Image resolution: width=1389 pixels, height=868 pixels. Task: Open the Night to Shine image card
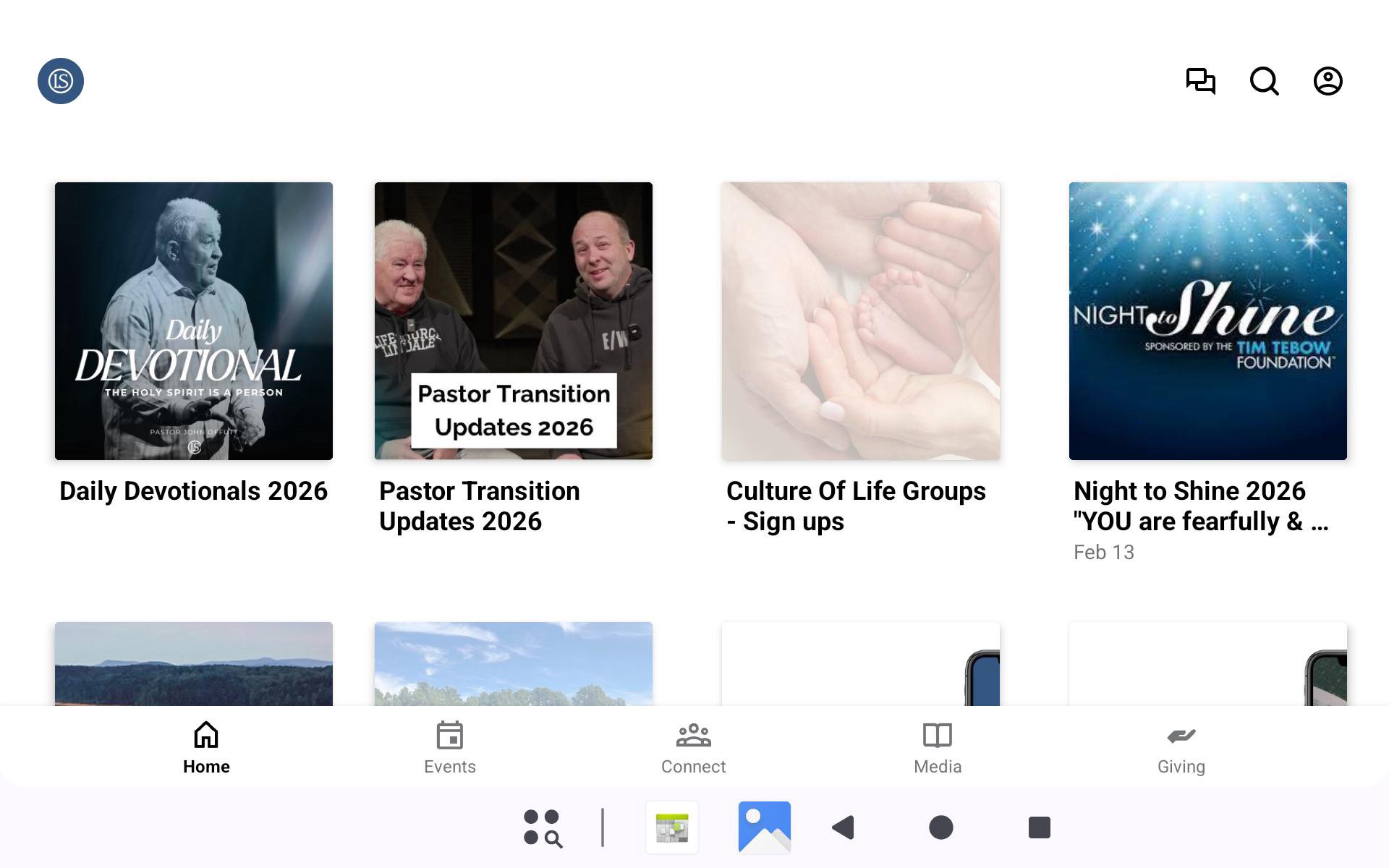[x=1208, y=321]
